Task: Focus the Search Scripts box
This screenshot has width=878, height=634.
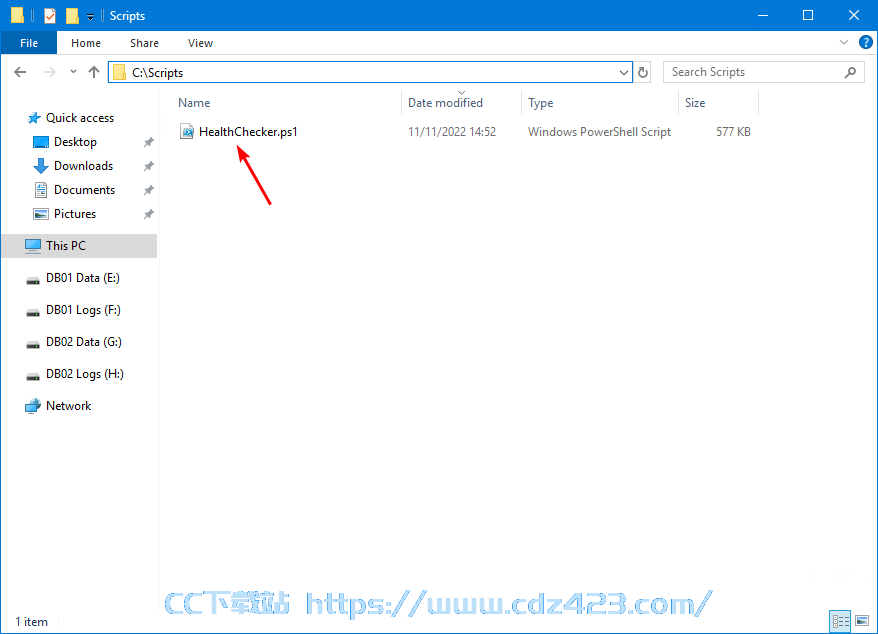Action: click(x=764, y=72)
